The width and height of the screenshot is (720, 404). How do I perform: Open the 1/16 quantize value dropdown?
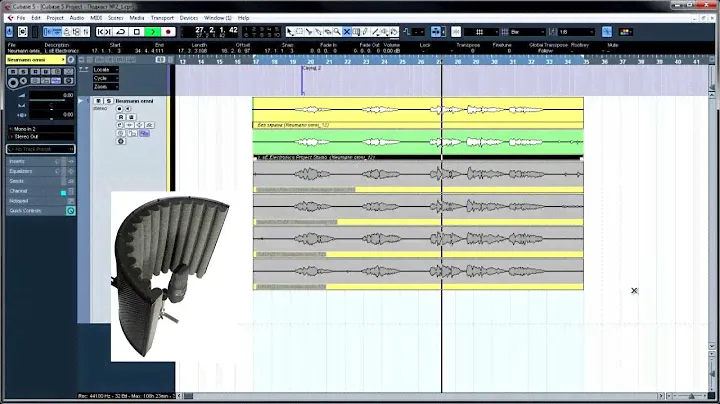tap(578, 31)
